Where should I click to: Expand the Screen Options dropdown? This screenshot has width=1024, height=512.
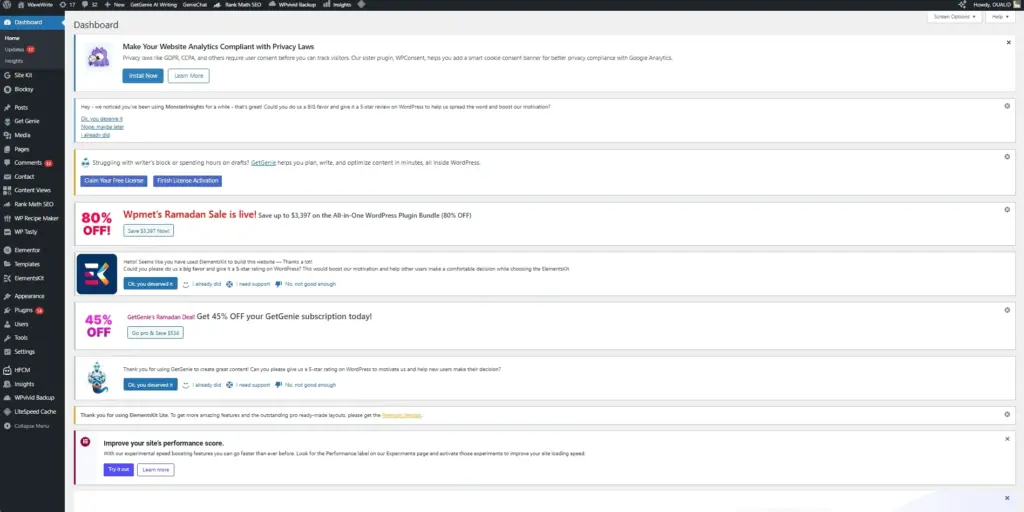pos(955,17)
